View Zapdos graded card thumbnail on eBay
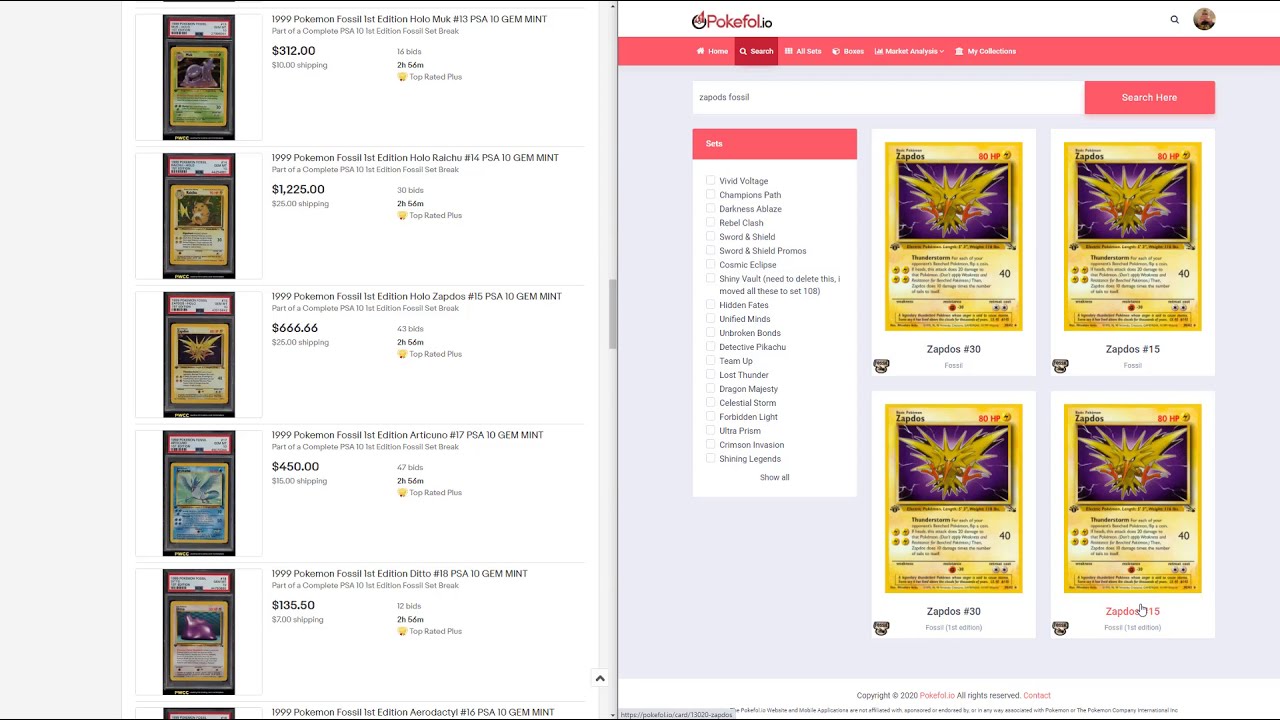 199,355
